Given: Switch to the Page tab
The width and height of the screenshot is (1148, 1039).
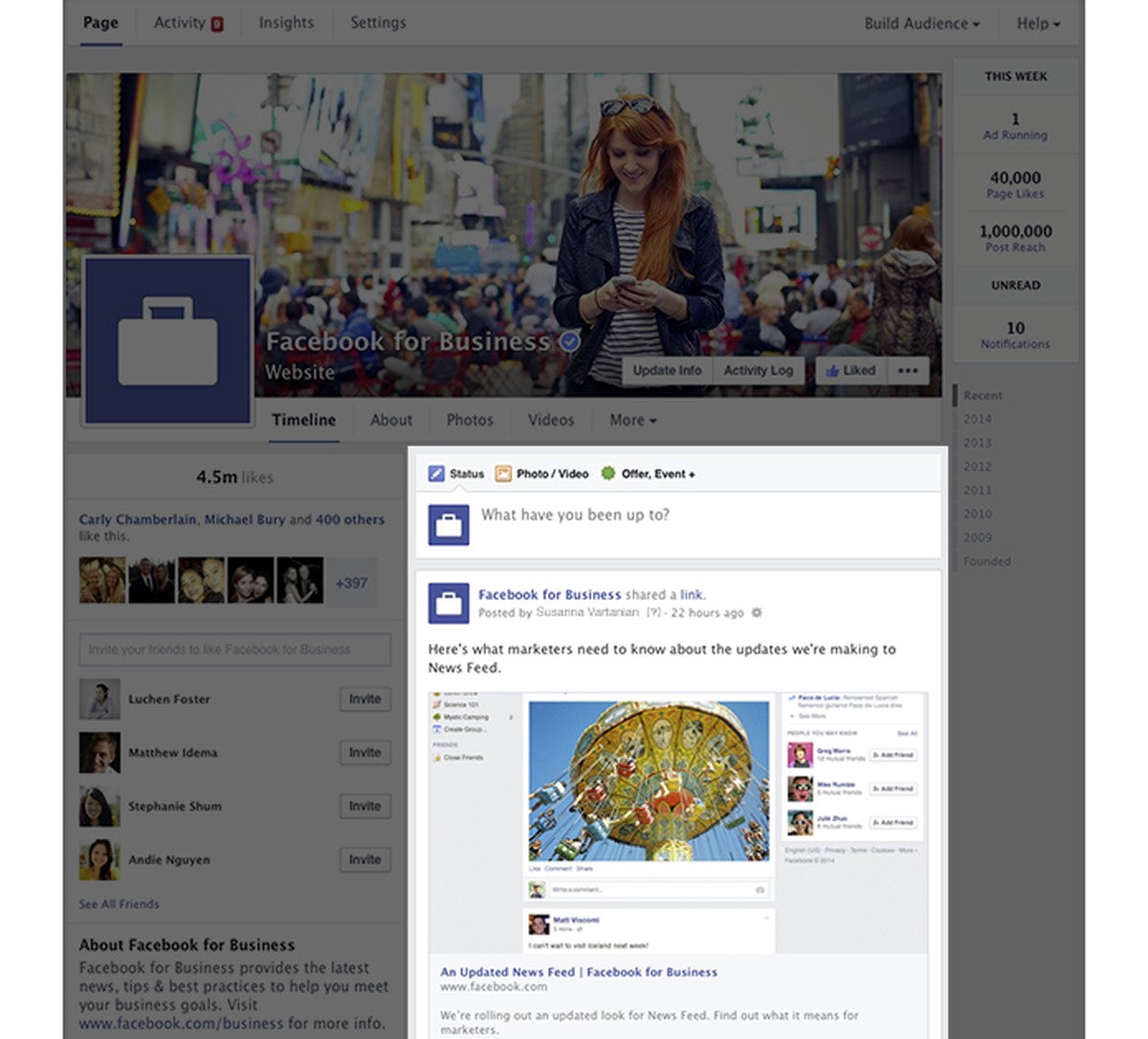Looking at the screenshot, I should tap(100, 22).
